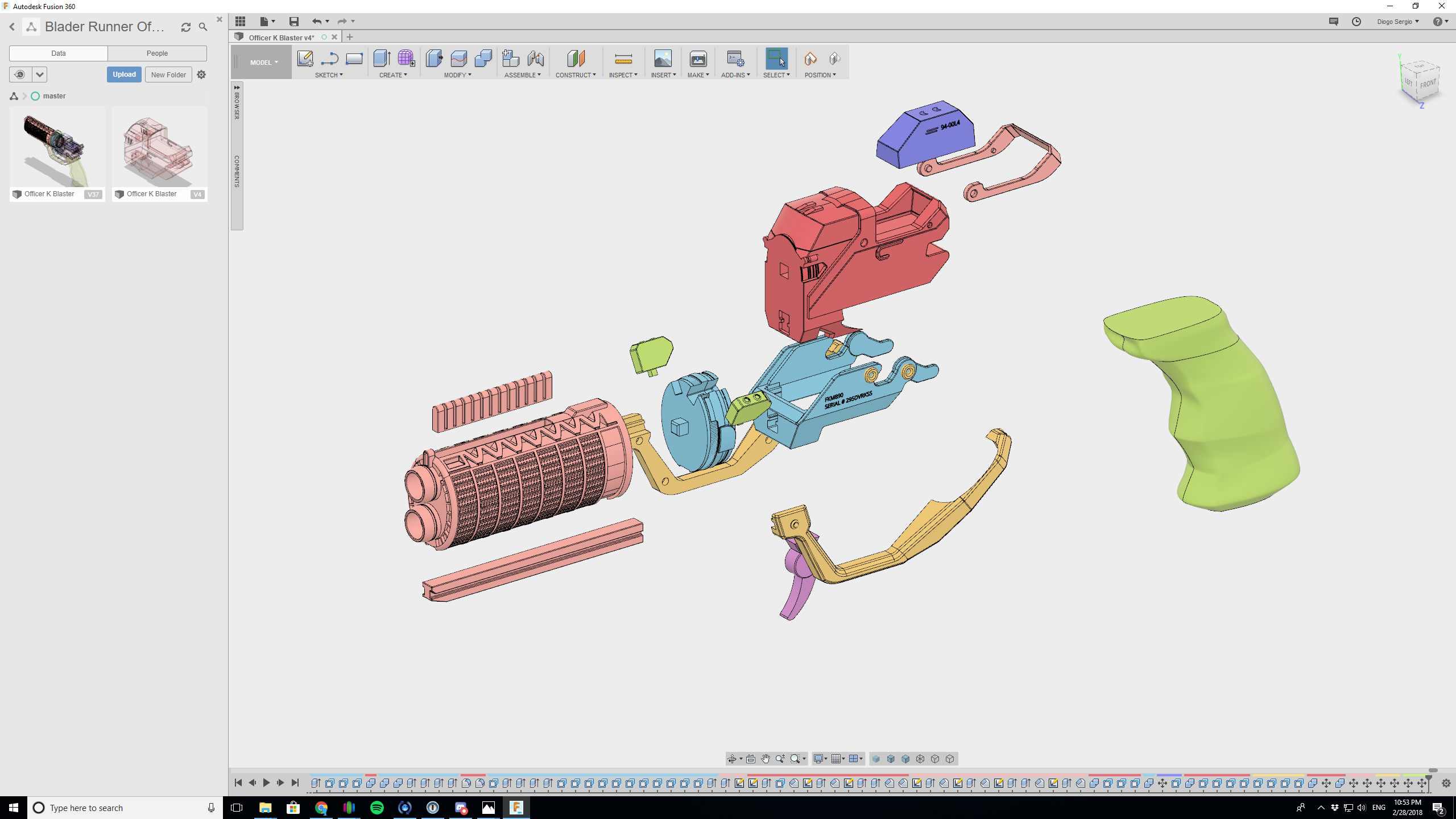The width and height of the screenshot is (1456, 819).
Task: Click the Revert Position icon
Action: pyautogui.click(x=834, y=59)
